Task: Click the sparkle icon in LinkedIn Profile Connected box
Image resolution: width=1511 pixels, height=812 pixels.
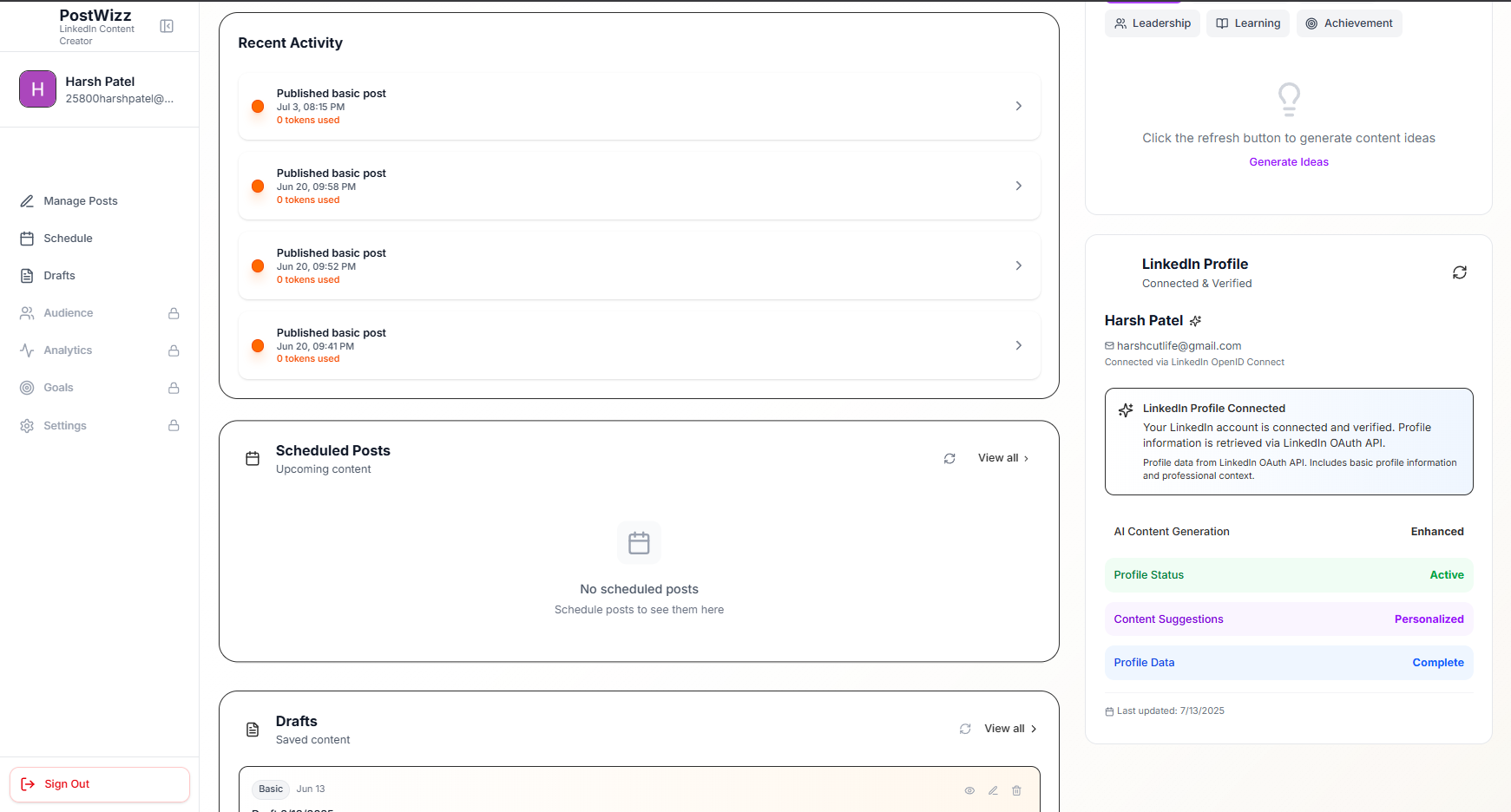Action: (1126, 410)
